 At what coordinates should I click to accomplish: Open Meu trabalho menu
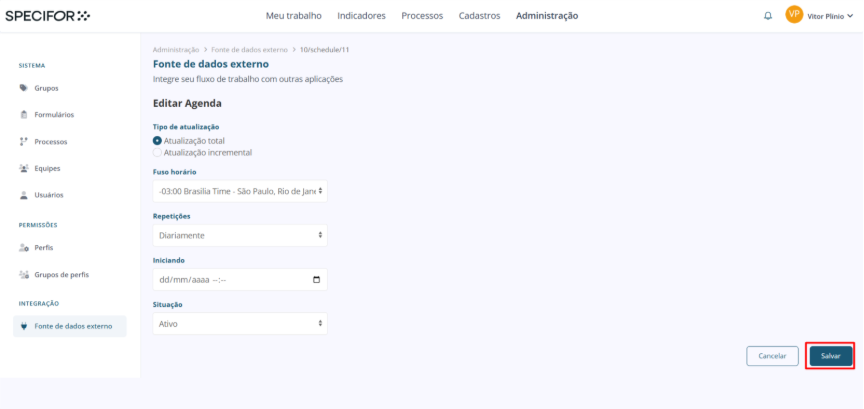click(x=294, y=16)
